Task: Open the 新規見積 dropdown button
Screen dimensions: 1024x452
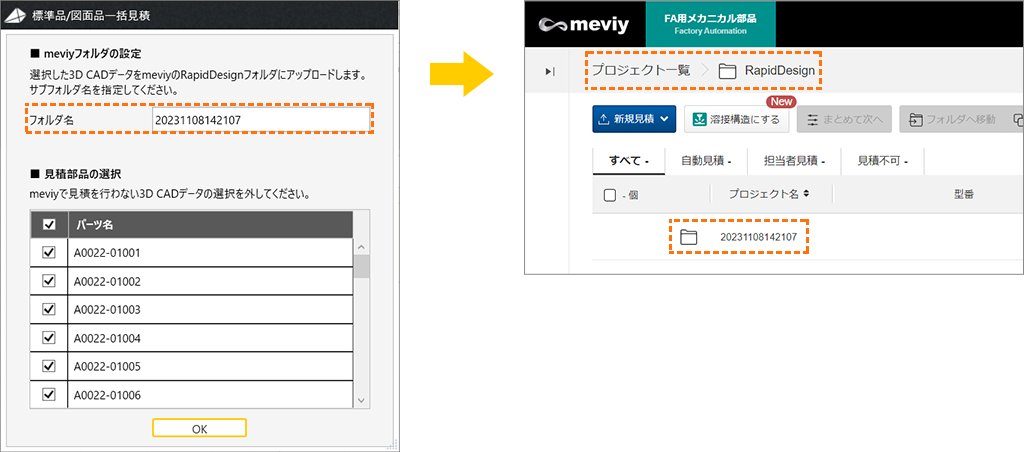Action: click(x=633, y=119)
